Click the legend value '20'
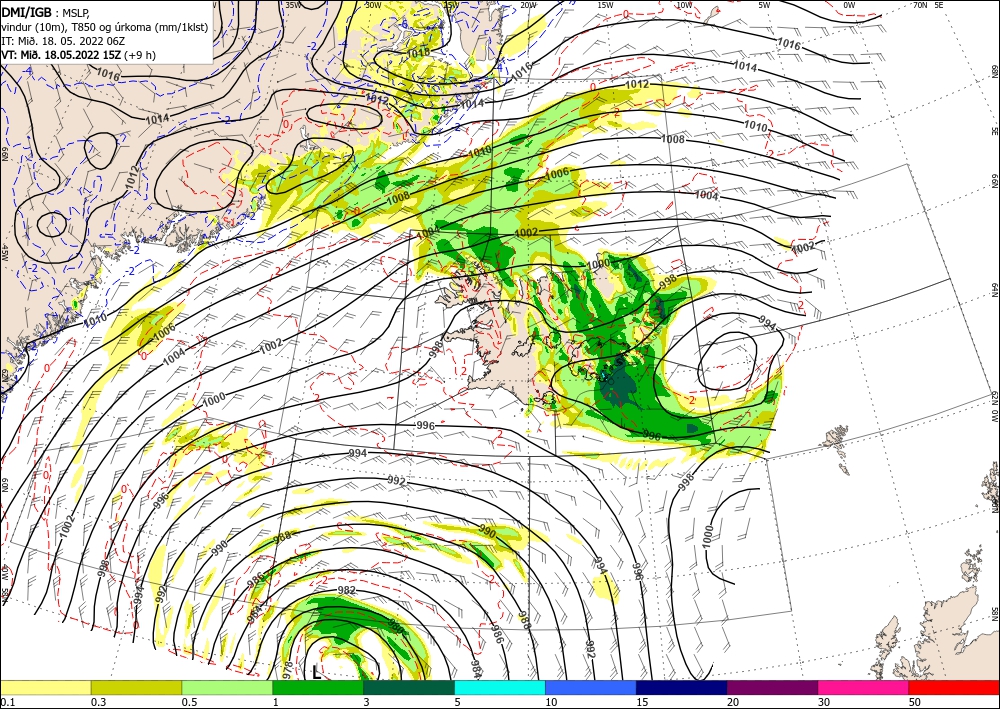This screenshot has height=709, width=1000. 733,702
